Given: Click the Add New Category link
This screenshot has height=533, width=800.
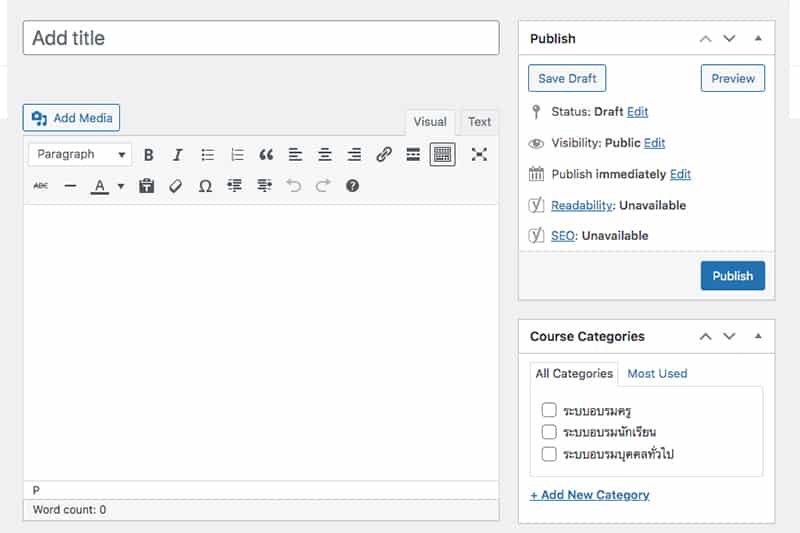Looking at the screenshot, I should [589, 495].
